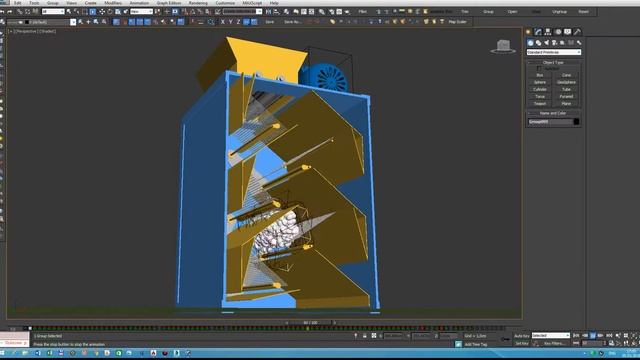
Task: Click the Map Scaler button
Action: (x=458, y=22)
